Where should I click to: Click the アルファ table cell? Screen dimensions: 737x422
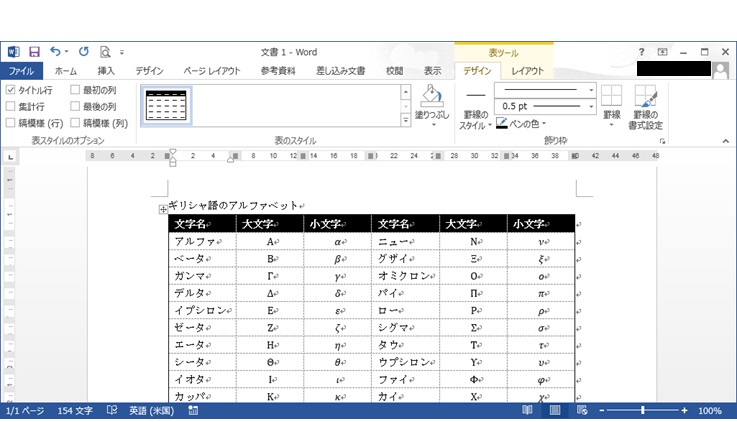(x=203, y=242)
